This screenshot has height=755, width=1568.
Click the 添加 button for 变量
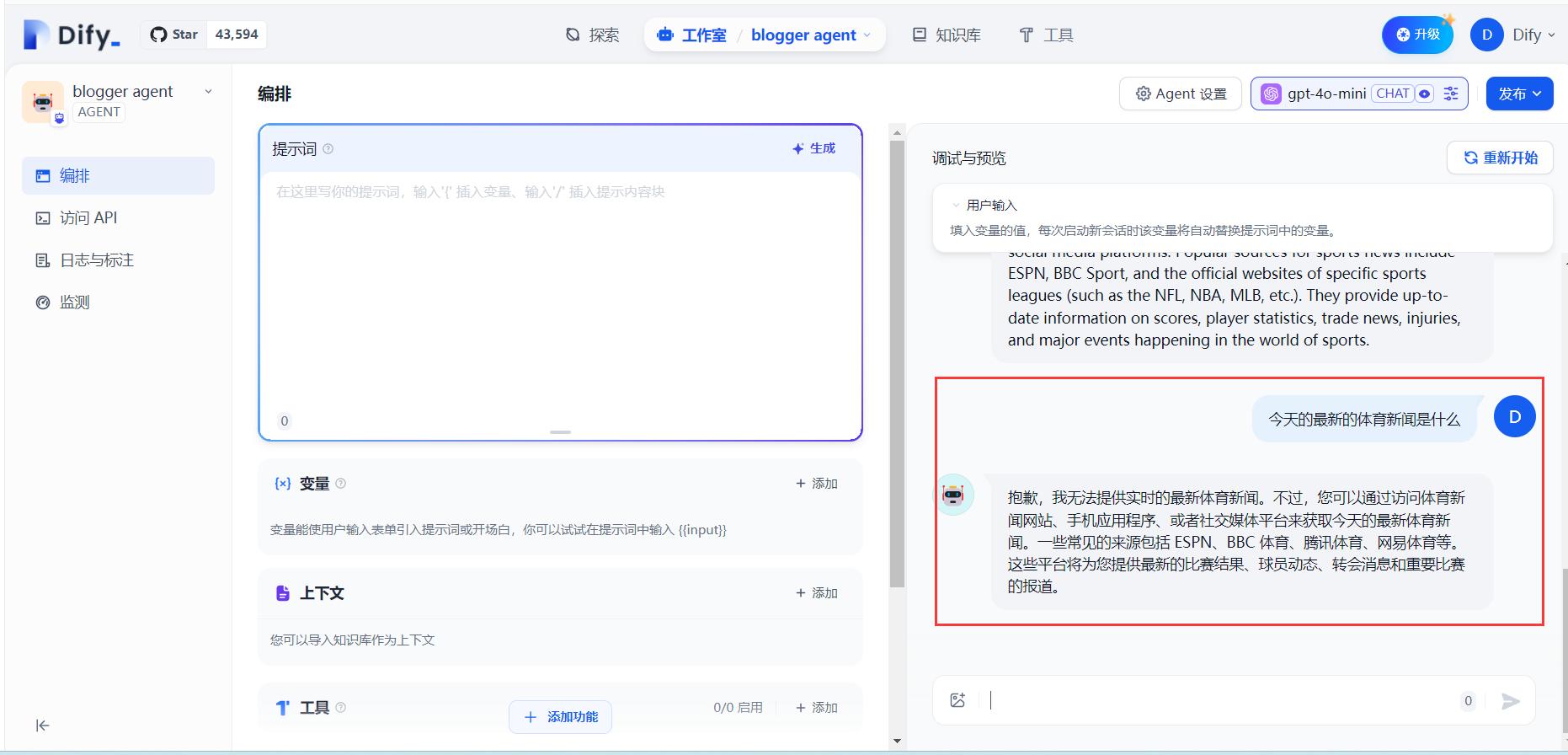[816, 484]
